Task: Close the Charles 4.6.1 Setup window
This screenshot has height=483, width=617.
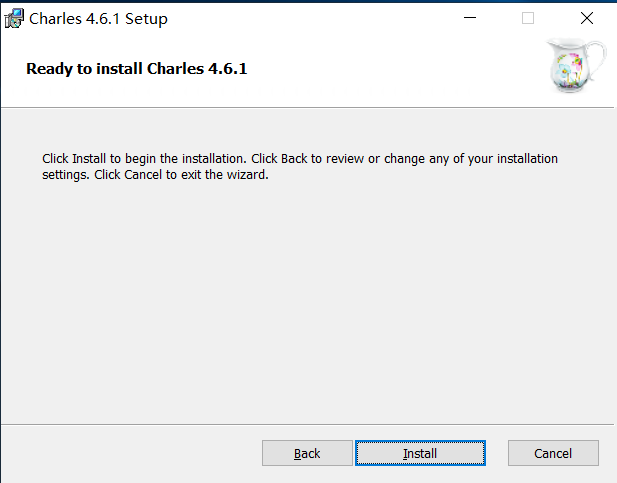Action: pos(587,18)
